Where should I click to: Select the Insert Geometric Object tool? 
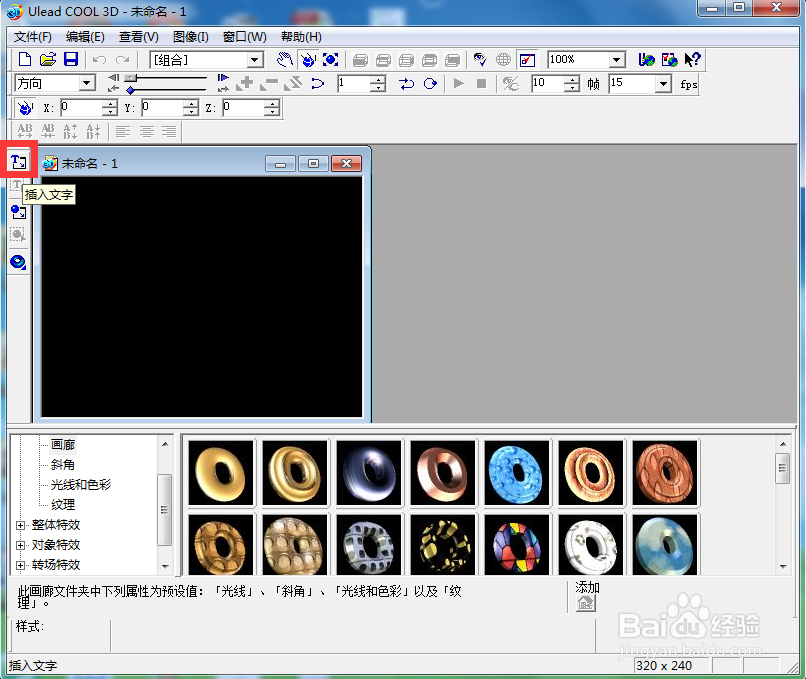click(x=18, y=262)
